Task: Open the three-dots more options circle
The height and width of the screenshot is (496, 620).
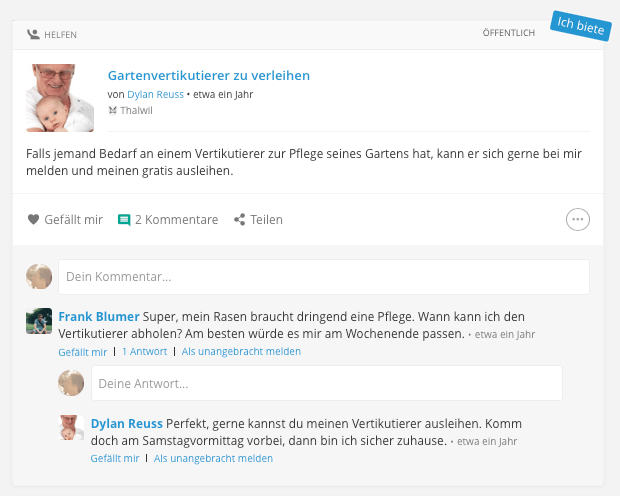Action: [577, 219]
